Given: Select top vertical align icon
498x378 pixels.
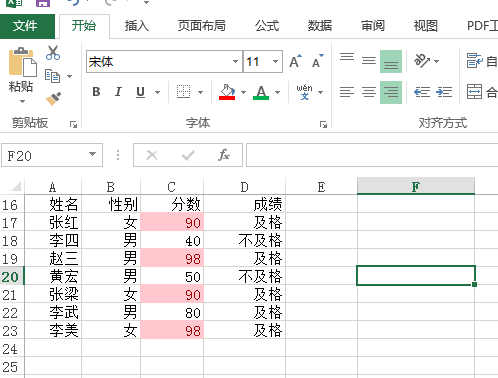Looking at the screenshot, I should pyautogui.click(x=347, y=57).
